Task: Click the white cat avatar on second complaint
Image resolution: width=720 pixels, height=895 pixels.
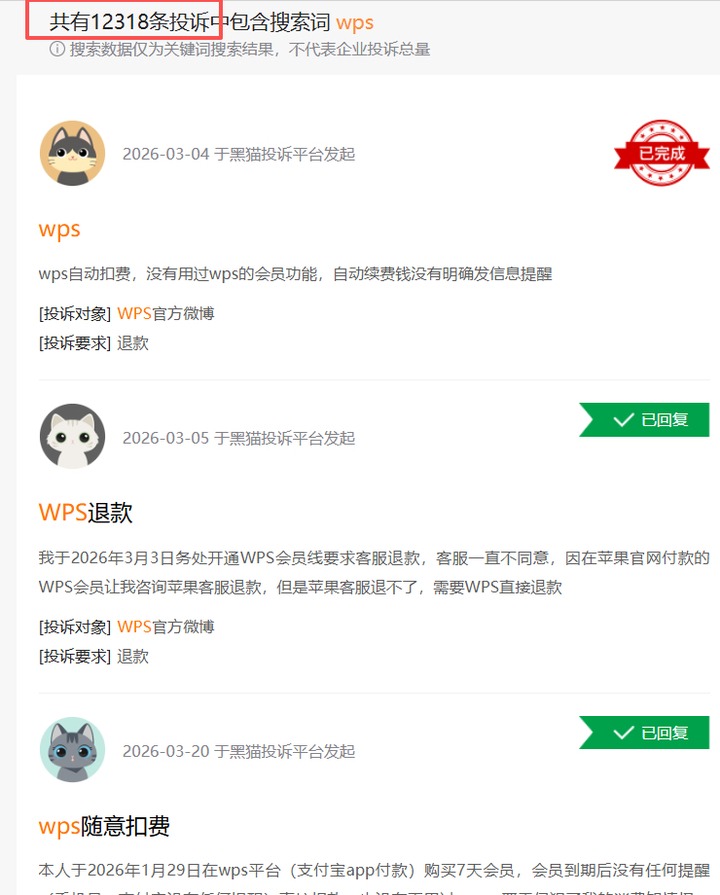Action: click(x=73, y=437)
